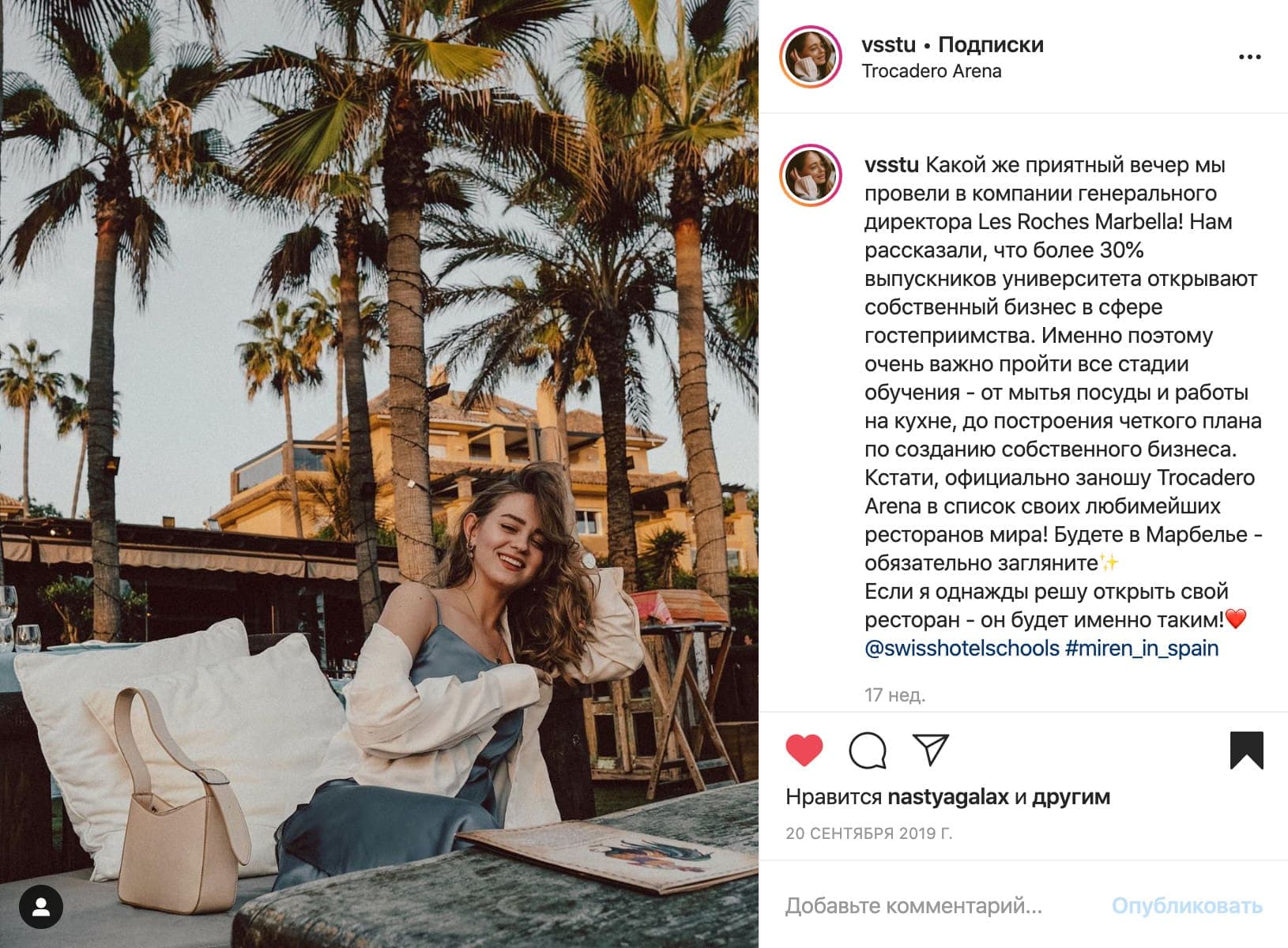Open the vsstu username in the caption
1288x948 pixels.
pyautogui.click(x=891, y=165)
